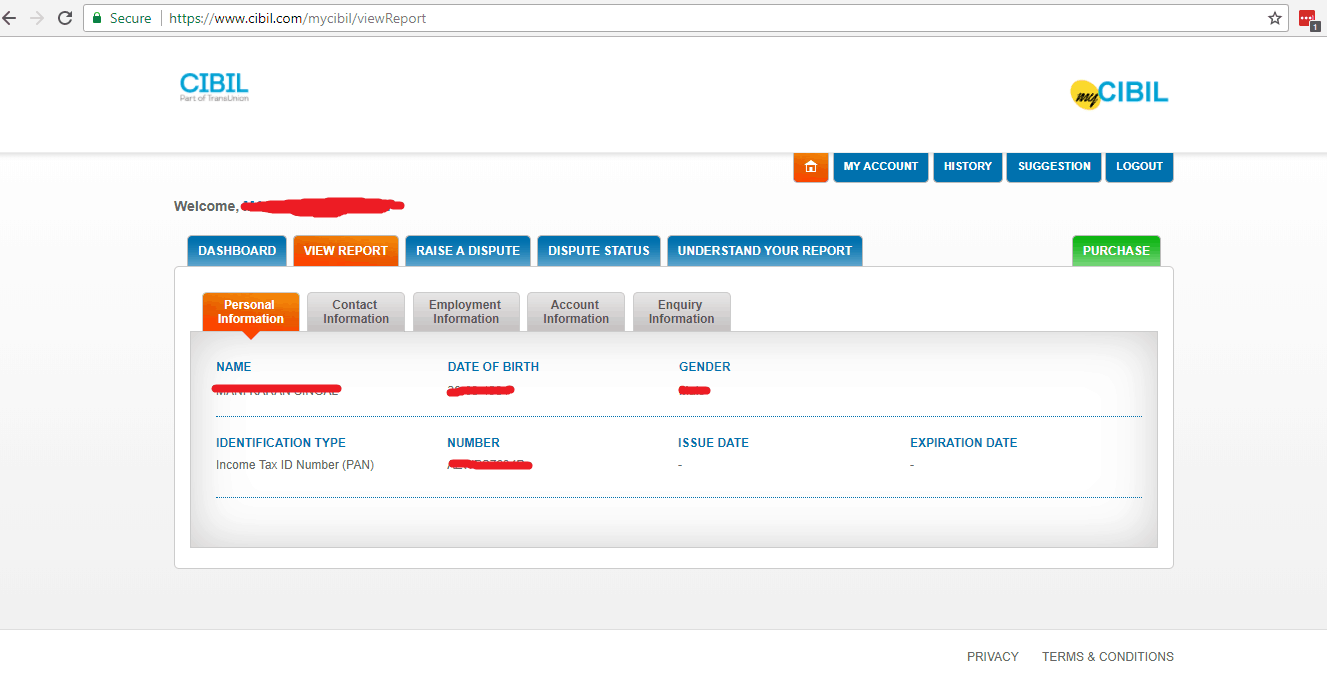Click the "NAME" field heading
Screen dimensions: 1327x679
pos(234,367)
